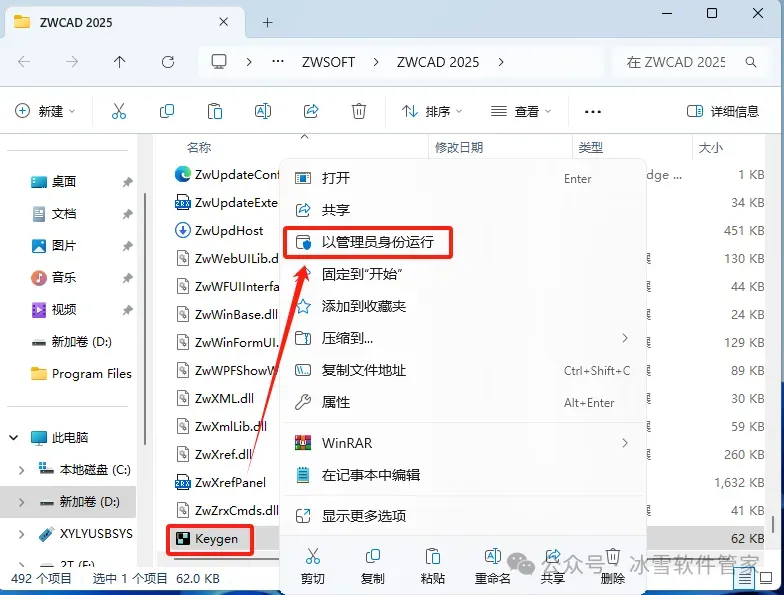The width and height of the screenshot is (784, 595).
Task: Click ZWSOFT in the address breadcrumb
Action: click(328, 62)
